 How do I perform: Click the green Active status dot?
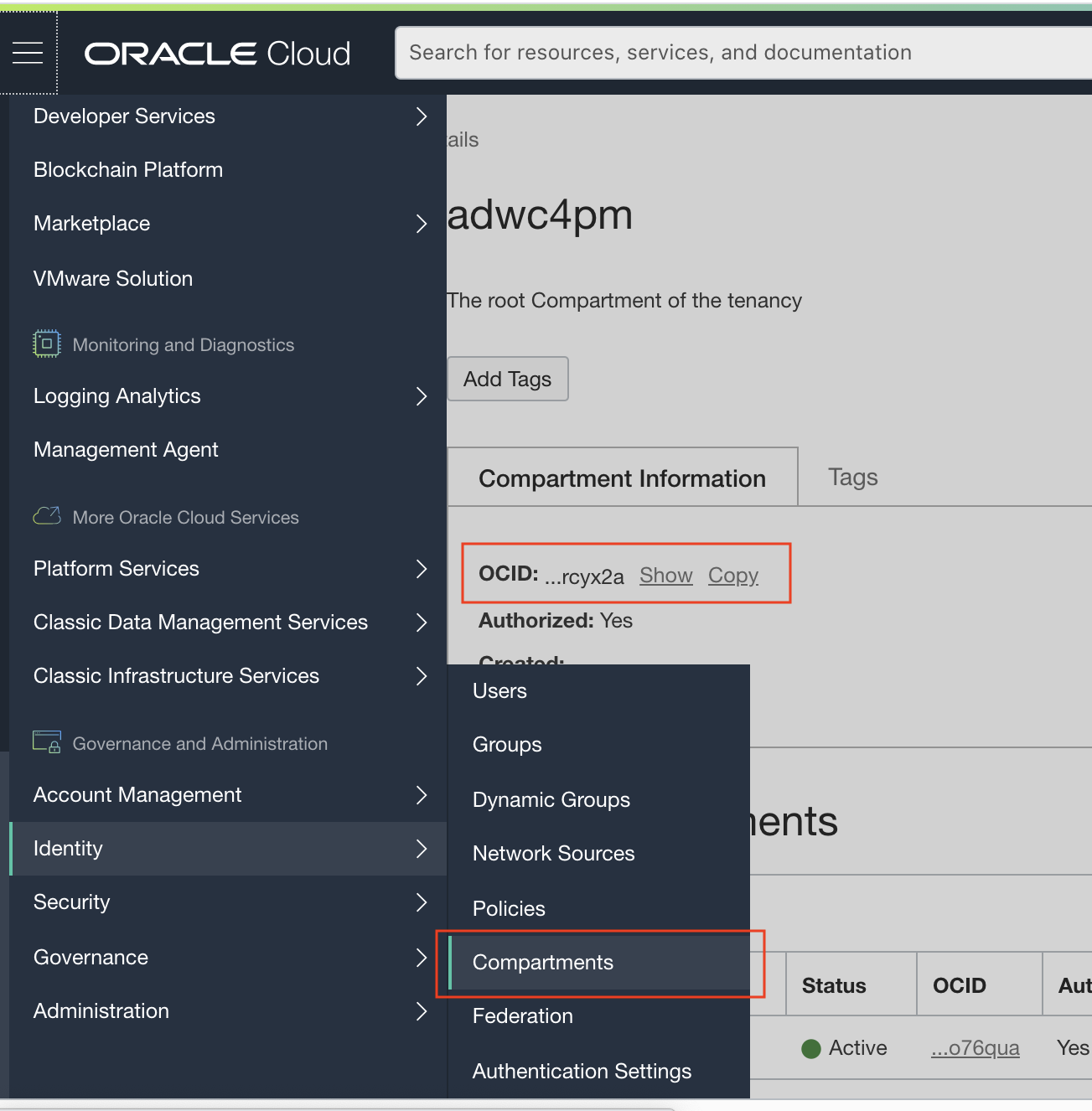810,1049
